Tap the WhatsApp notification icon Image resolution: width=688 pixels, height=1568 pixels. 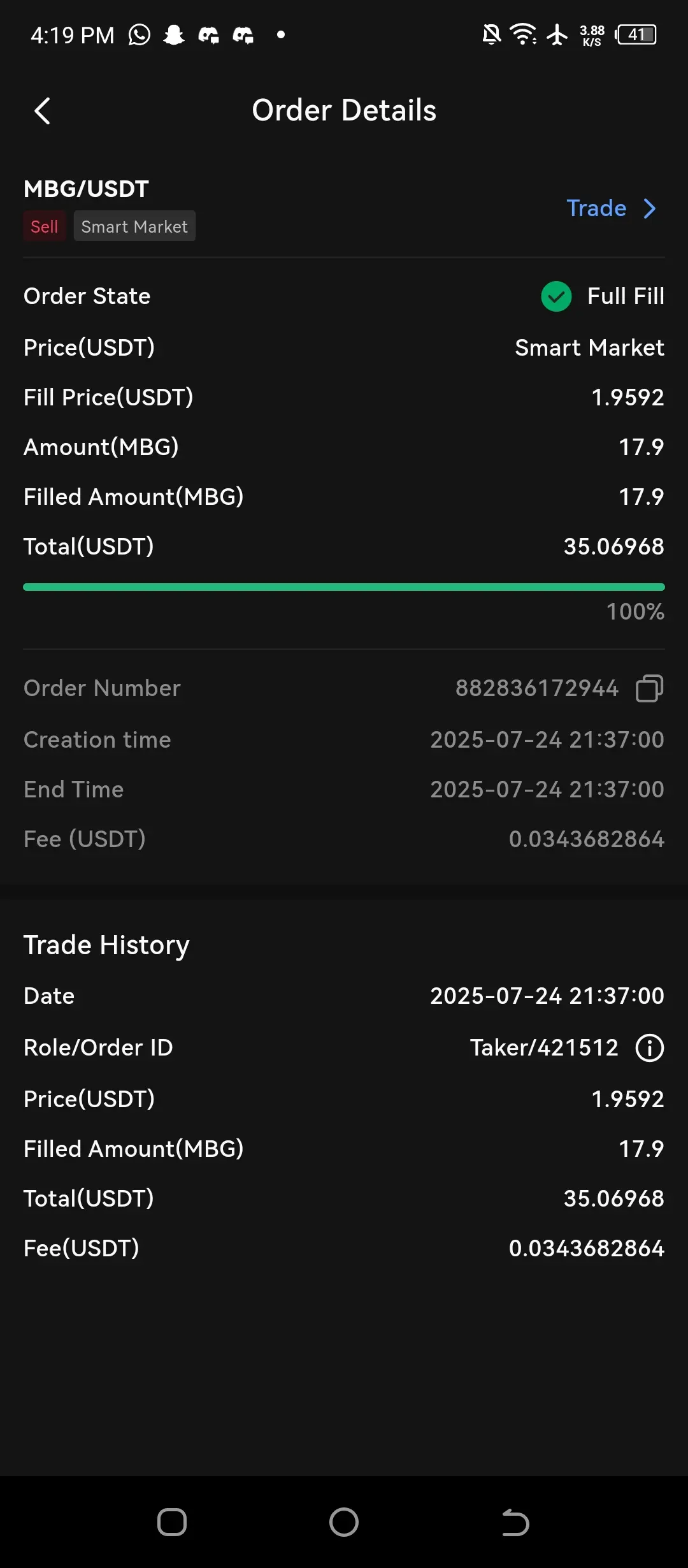click(140, 34)
